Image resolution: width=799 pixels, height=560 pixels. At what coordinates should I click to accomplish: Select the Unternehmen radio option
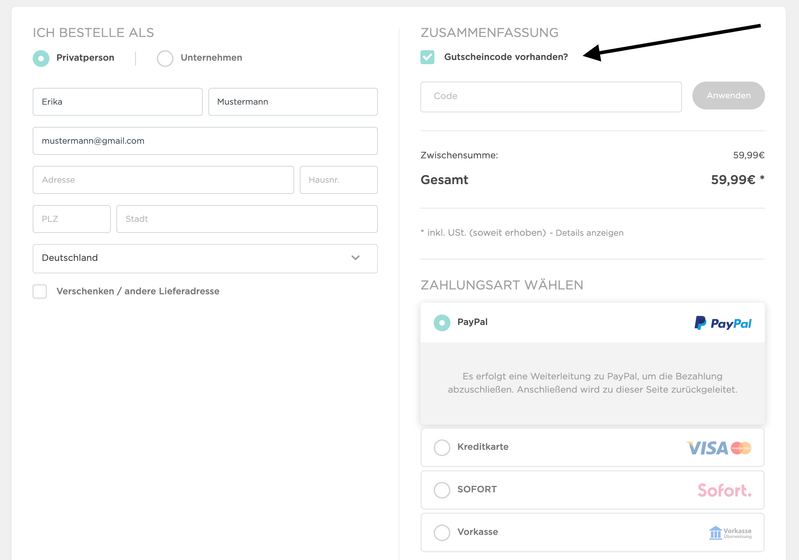click(165, 58)
